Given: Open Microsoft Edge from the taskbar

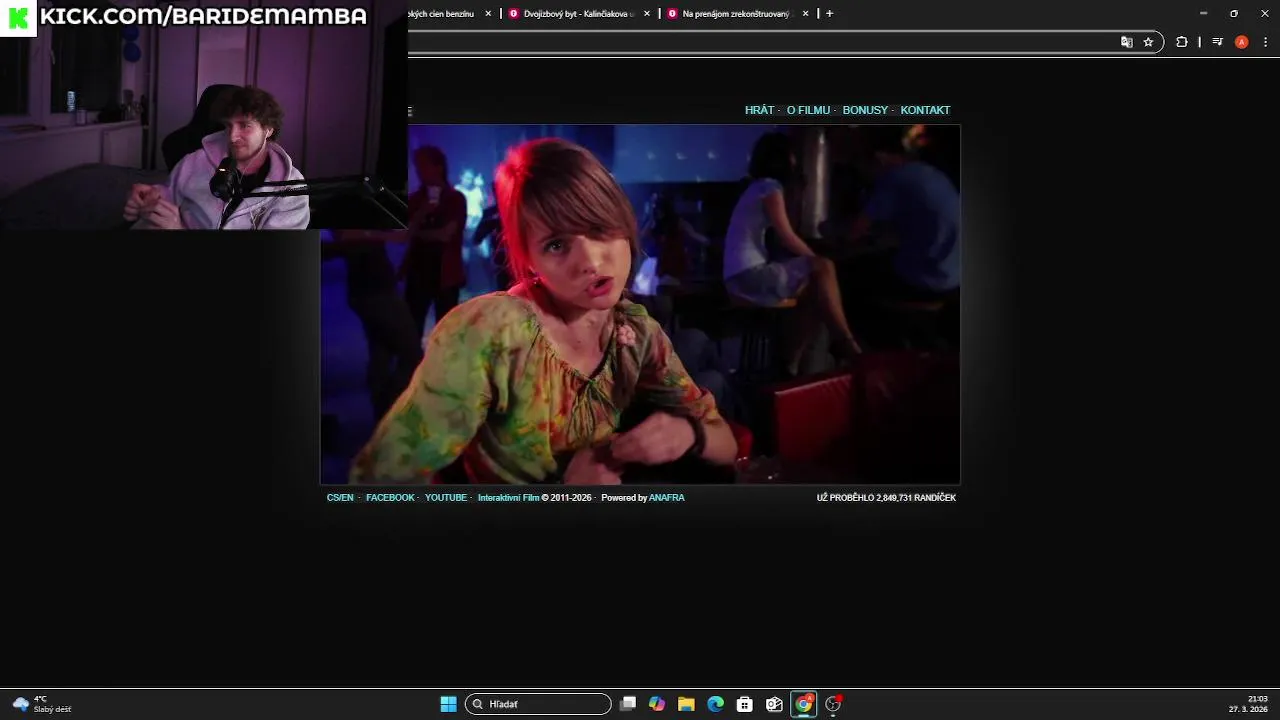Looking at the screenshot, I should [716, 704].
